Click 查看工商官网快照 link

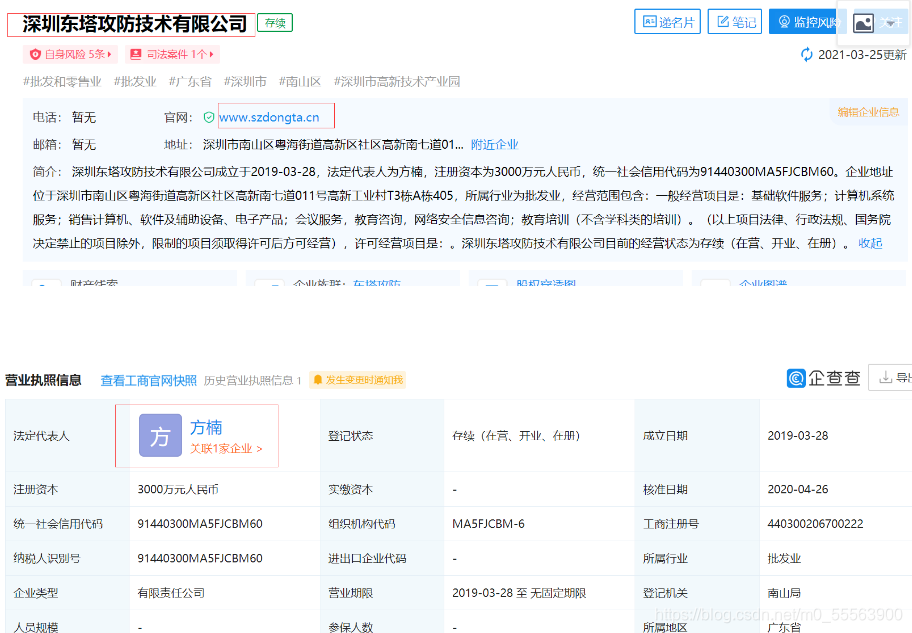148,380
